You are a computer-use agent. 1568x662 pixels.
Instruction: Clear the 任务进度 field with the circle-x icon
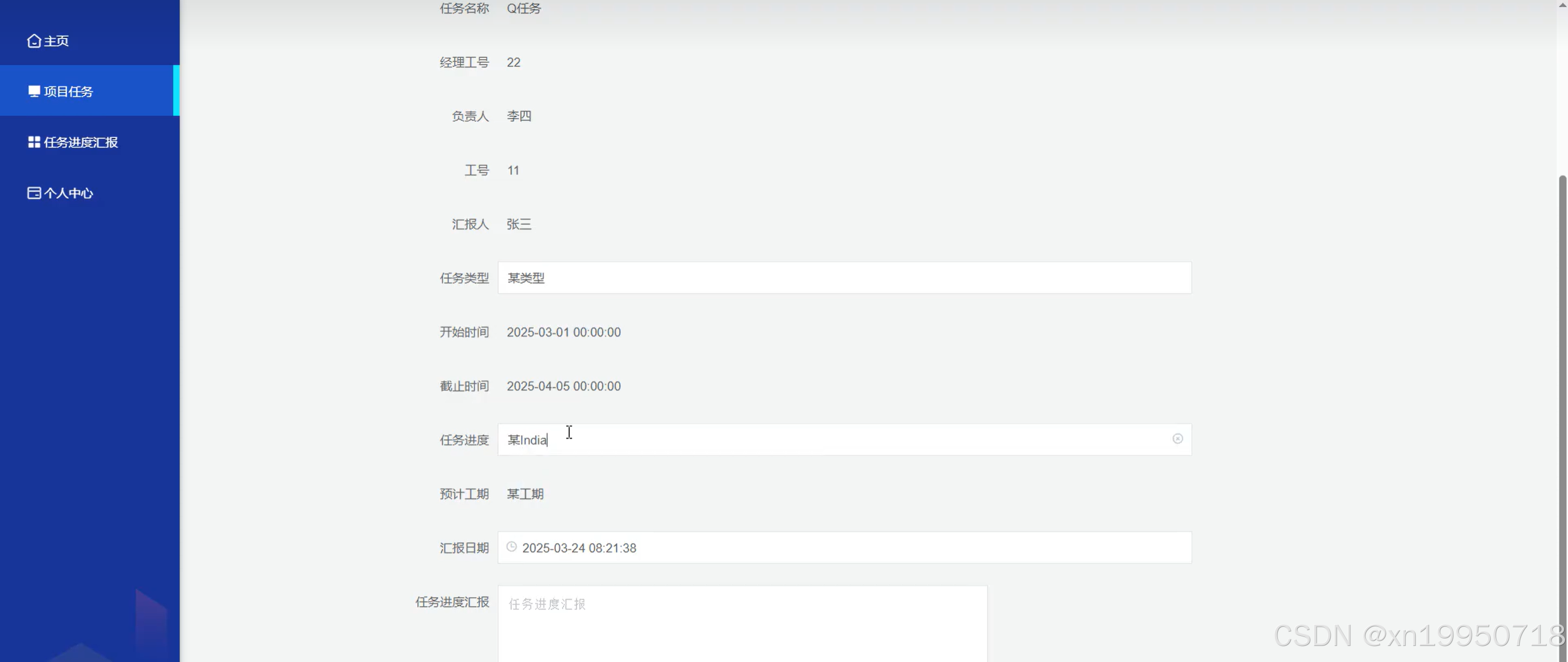click(x=1177, y=439)
